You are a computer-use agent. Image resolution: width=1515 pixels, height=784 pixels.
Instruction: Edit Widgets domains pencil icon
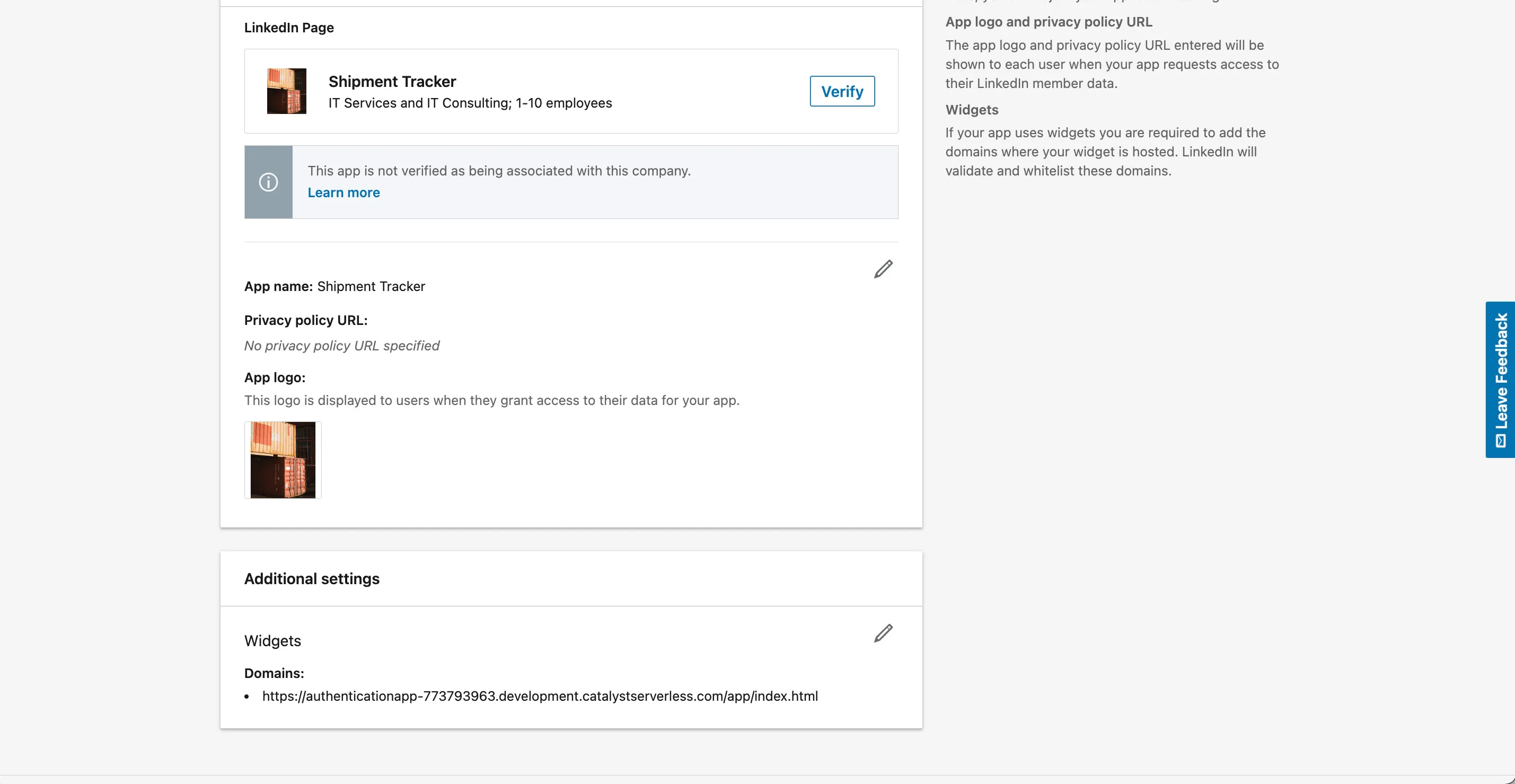(883, 633)
